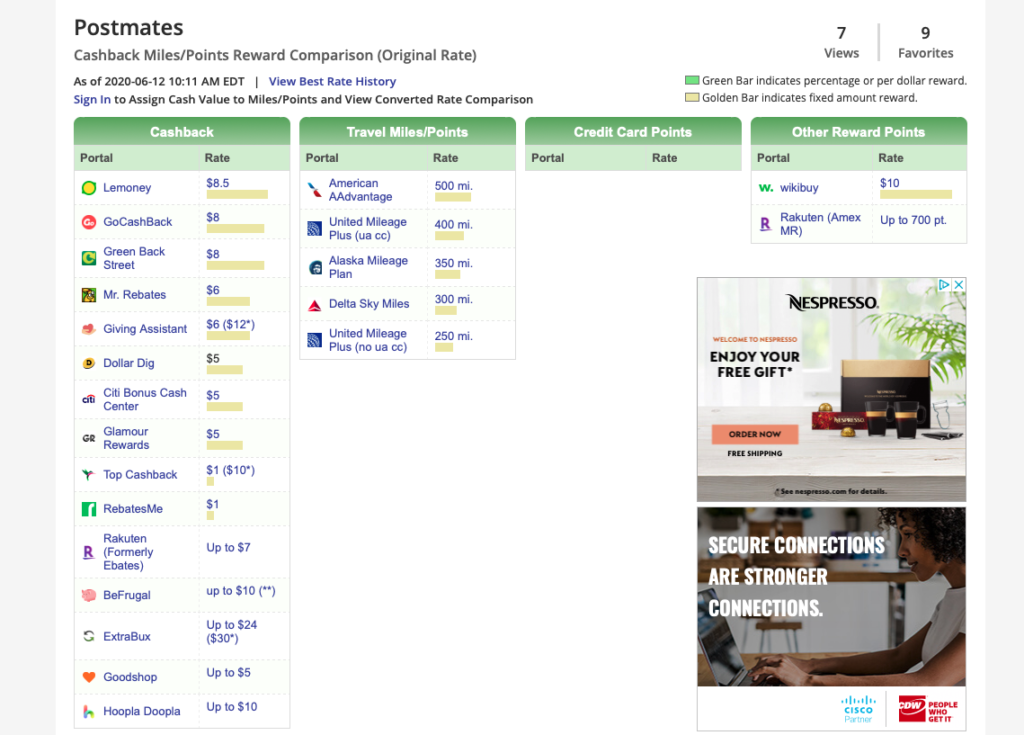
Task: Open the Top Cashback link
Action: (140, 475)
